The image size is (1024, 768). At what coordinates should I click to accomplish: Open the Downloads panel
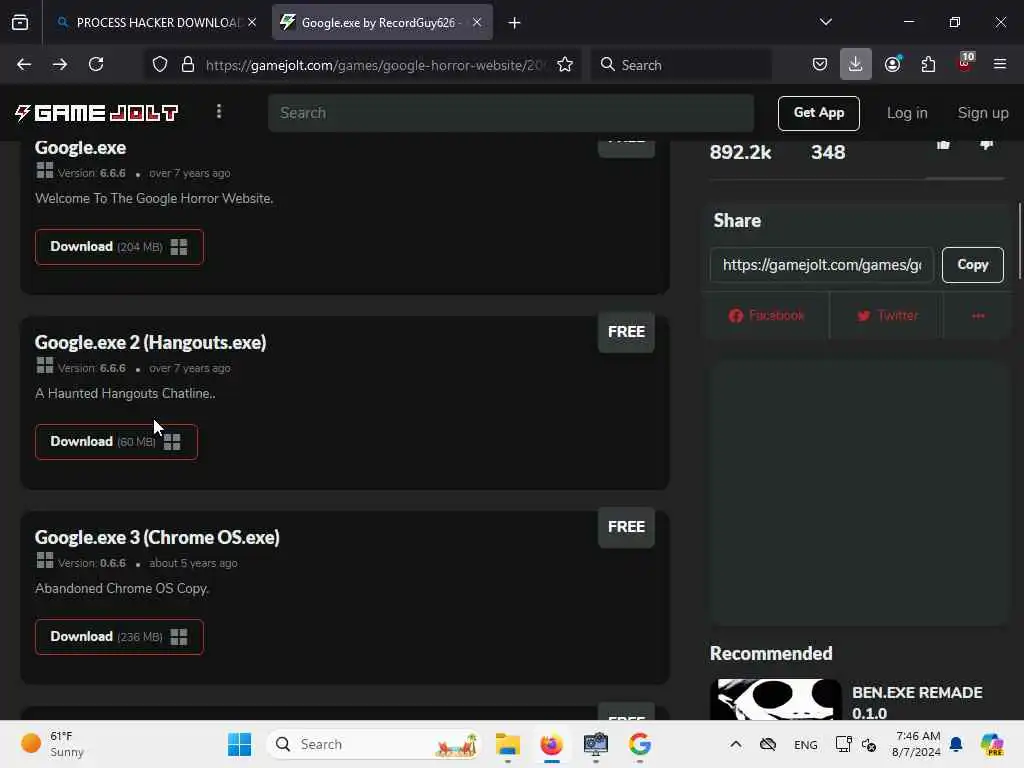click(856, 64)
